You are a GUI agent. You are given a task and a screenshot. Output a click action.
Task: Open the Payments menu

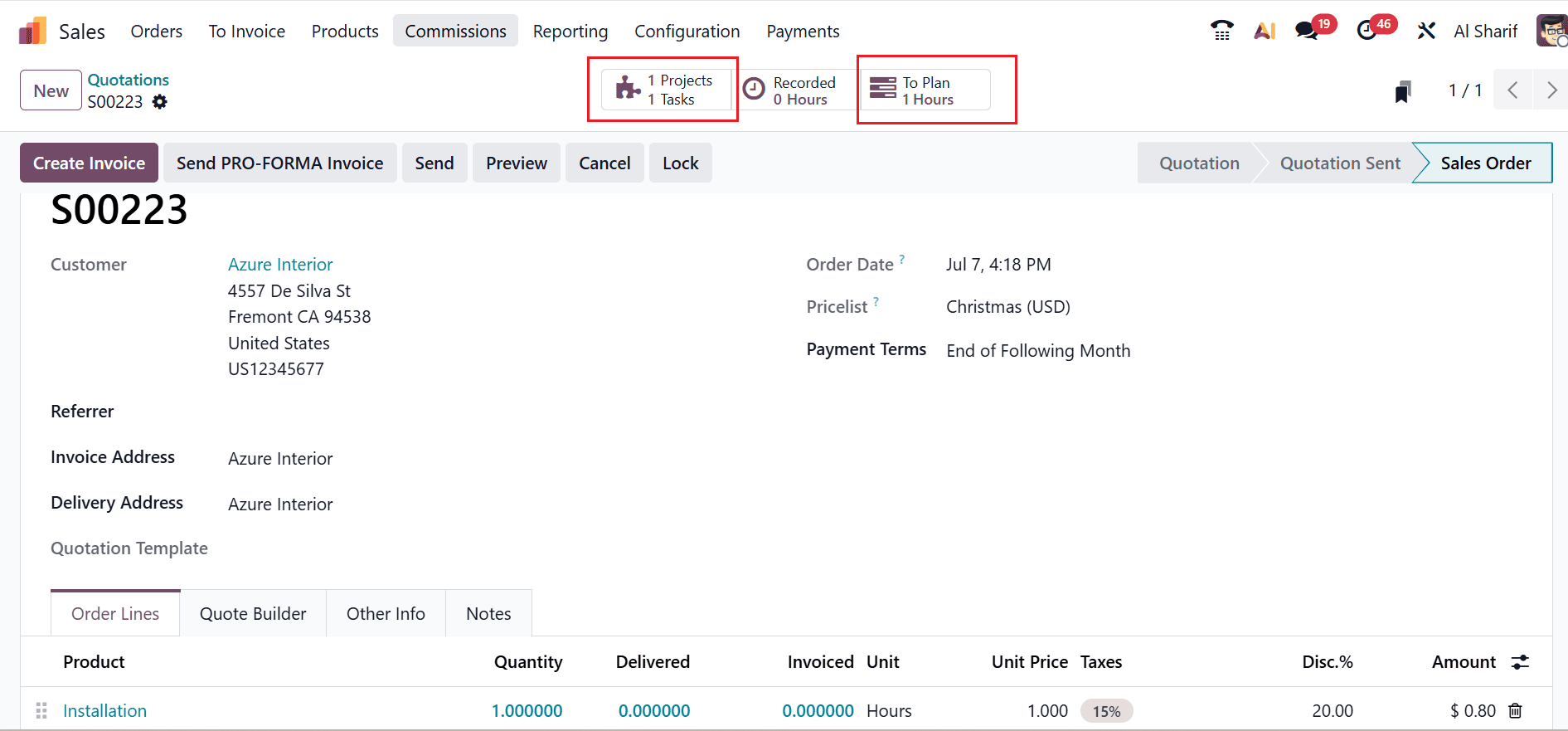[x=803, y=31]
